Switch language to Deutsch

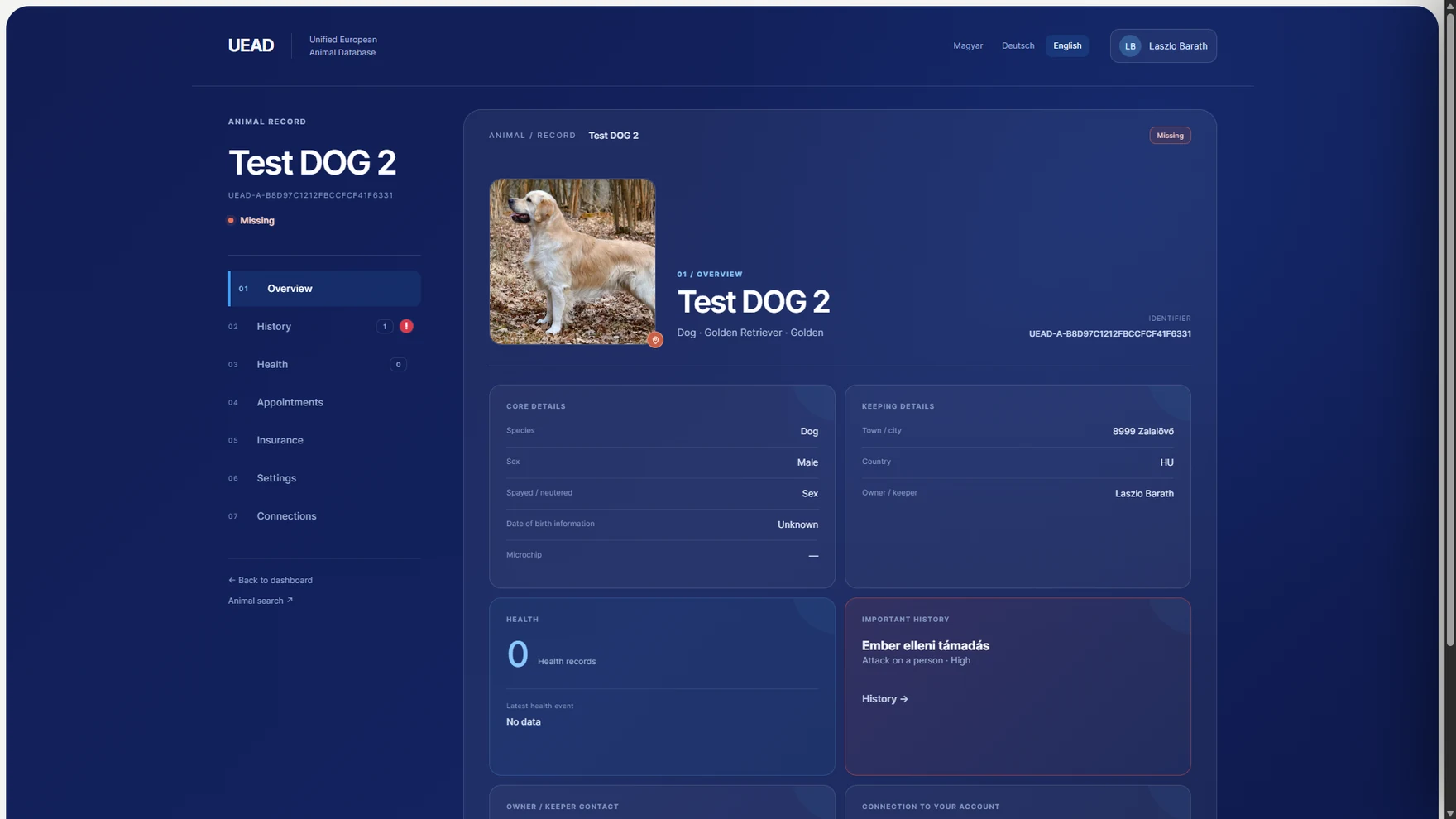(x=1018, y=46)
